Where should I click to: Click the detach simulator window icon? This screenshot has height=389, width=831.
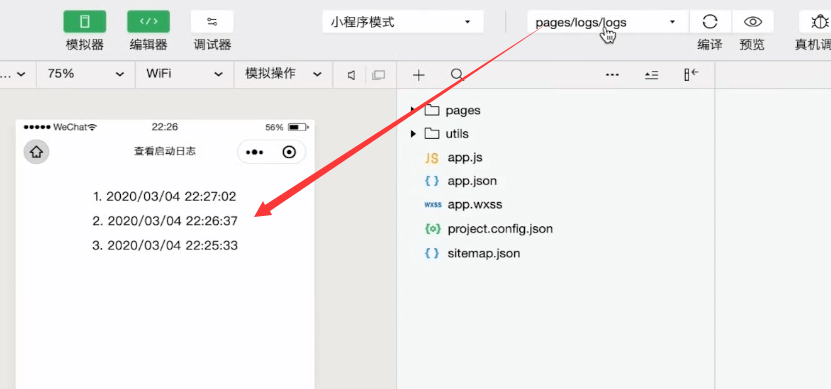[378, 75]
